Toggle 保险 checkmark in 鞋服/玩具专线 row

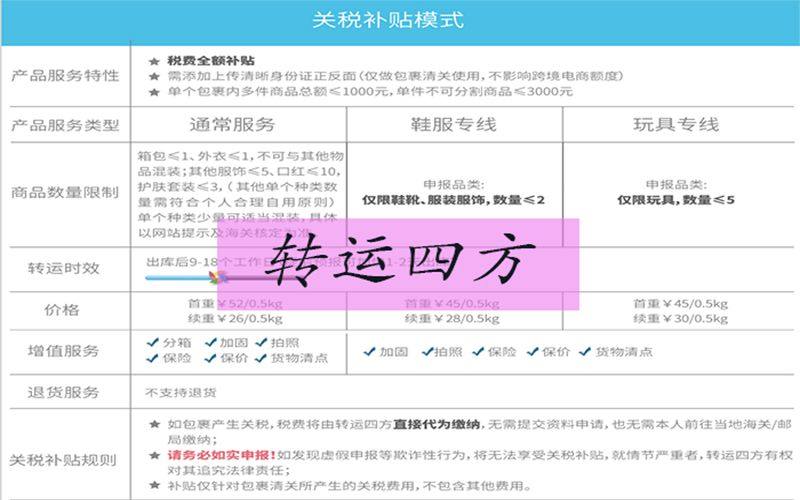click(478, 352)
